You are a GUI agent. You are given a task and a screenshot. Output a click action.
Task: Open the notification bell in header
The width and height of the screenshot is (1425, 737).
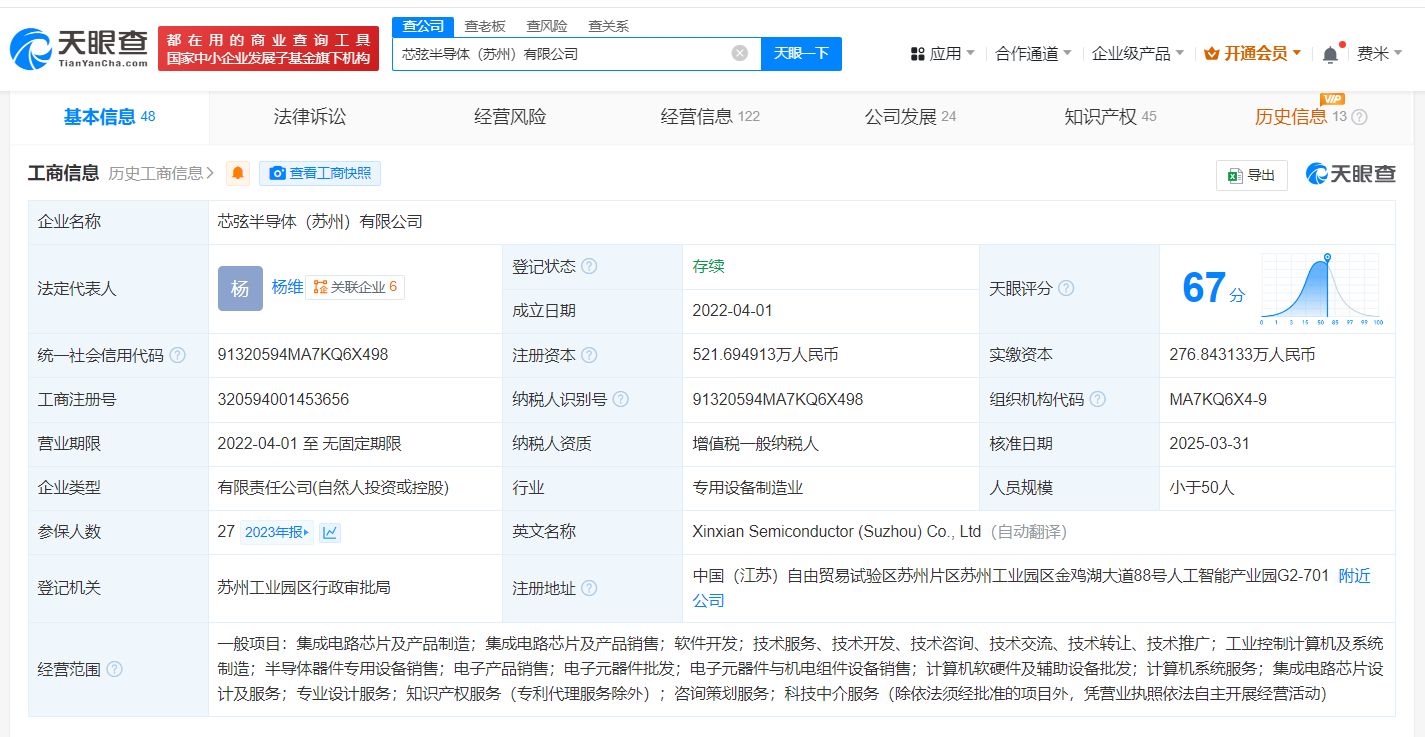point(1329,54)
